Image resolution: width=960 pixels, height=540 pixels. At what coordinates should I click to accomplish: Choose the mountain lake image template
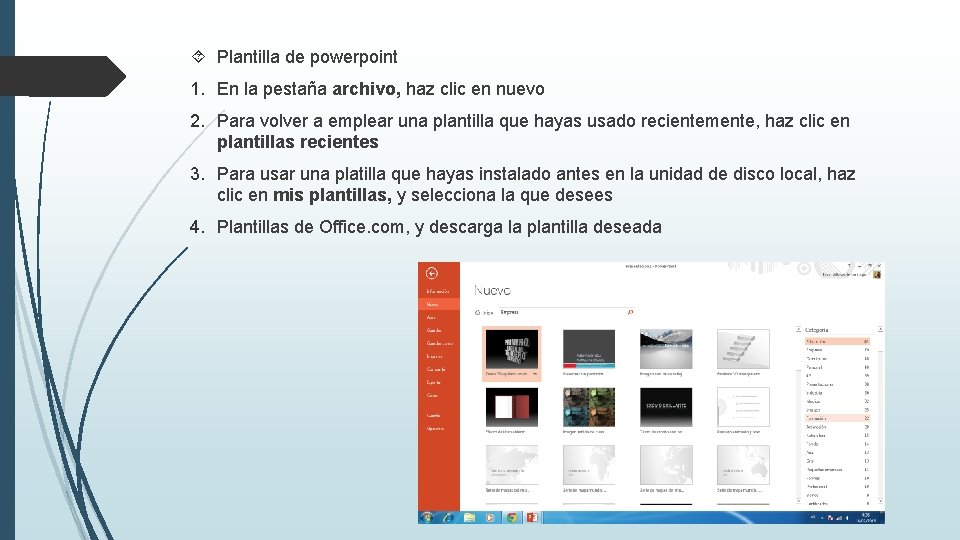666,348
